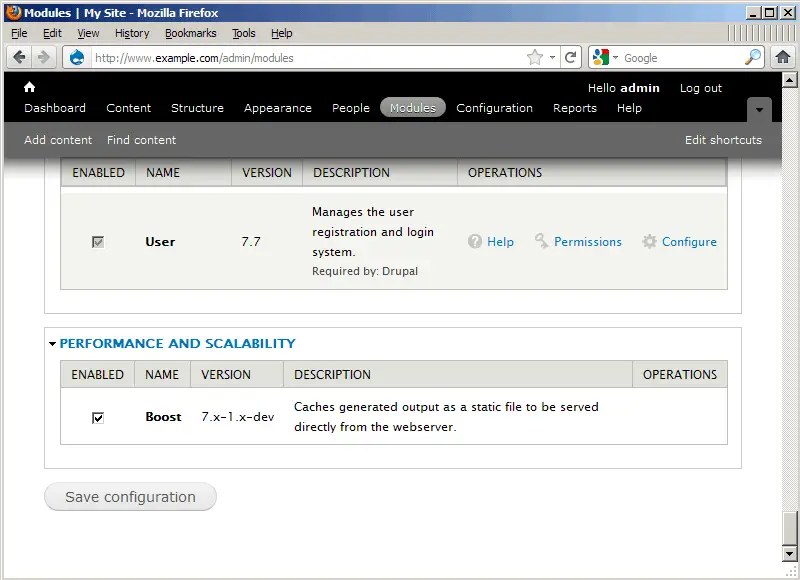
Task: Open the admin user account link
Action: (x=640, y=88)
